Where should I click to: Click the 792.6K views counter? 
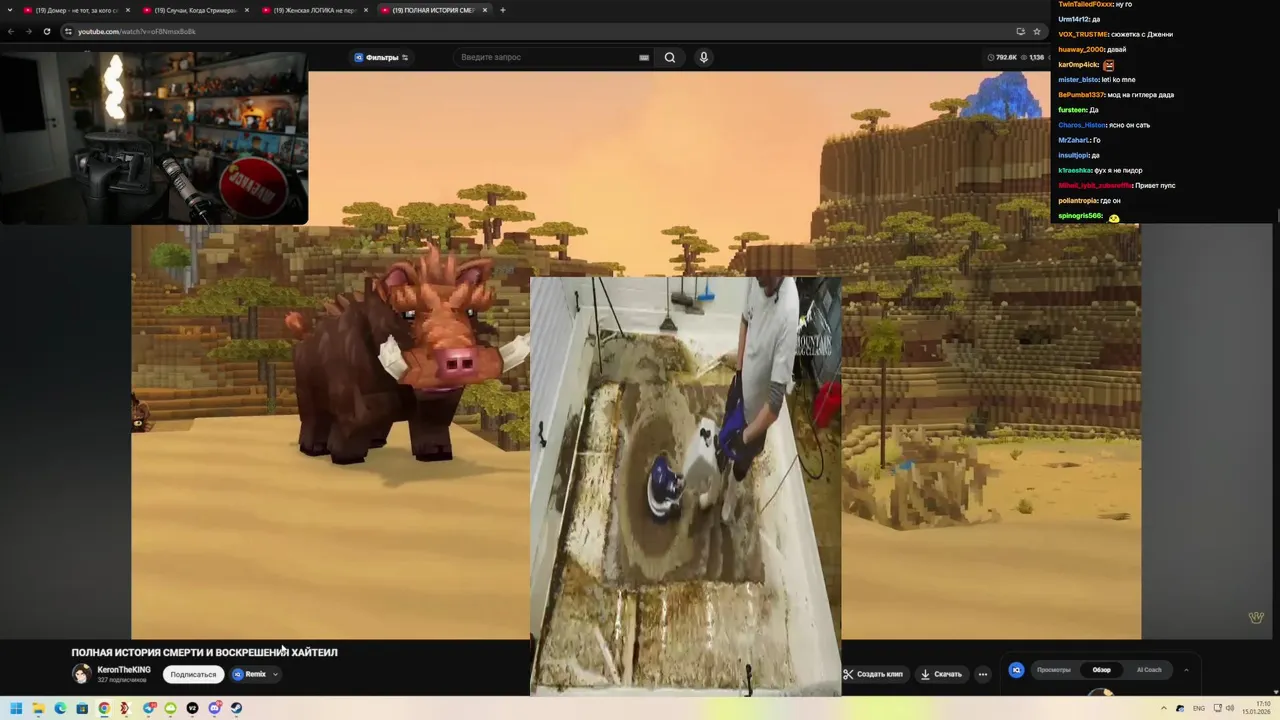coord(1002,57)
